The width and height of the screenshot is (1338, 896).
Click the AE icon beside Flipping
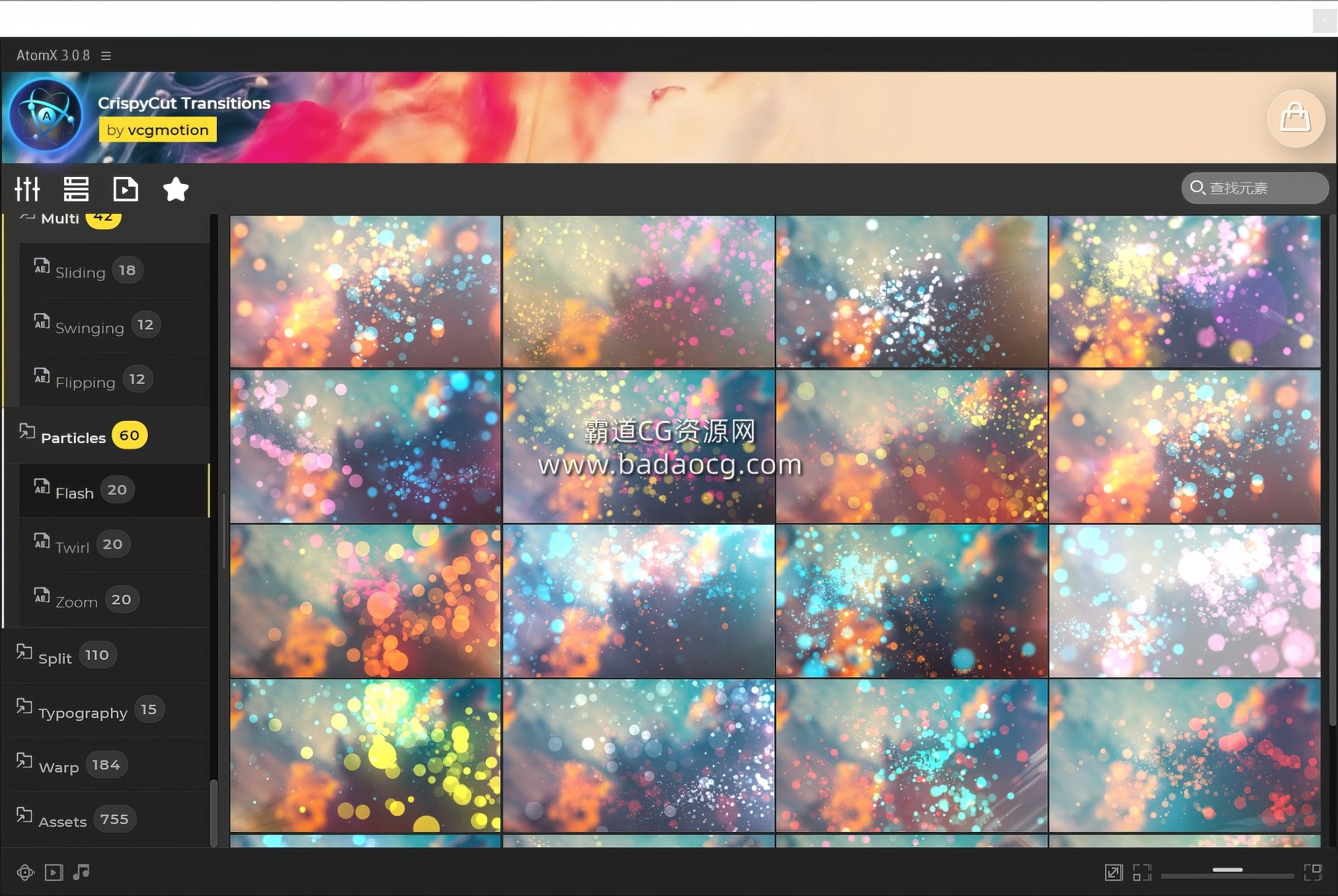coord(42,376)
